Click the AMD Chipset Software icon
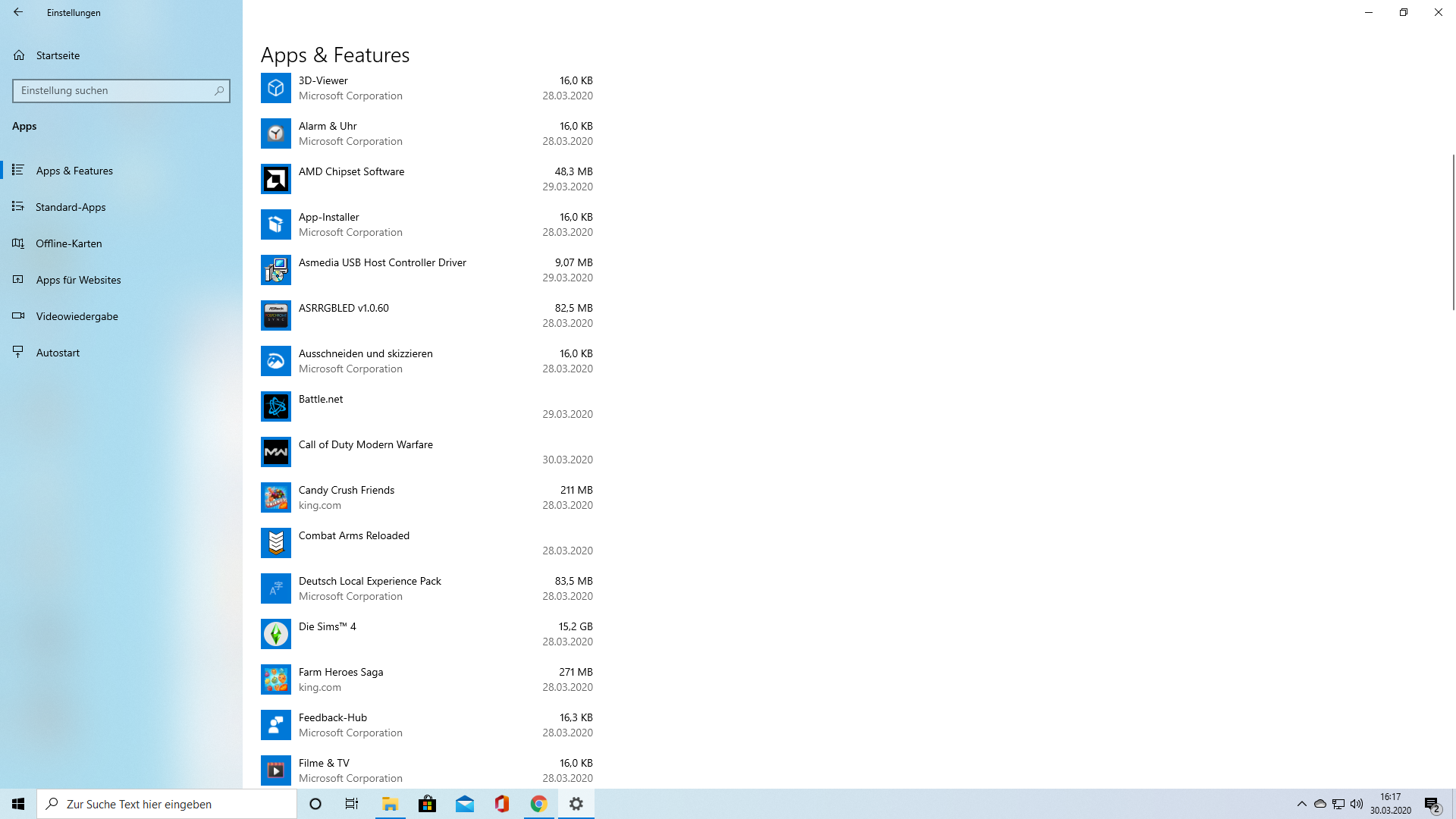This screenshot has height=819, width=1456. 275,179
